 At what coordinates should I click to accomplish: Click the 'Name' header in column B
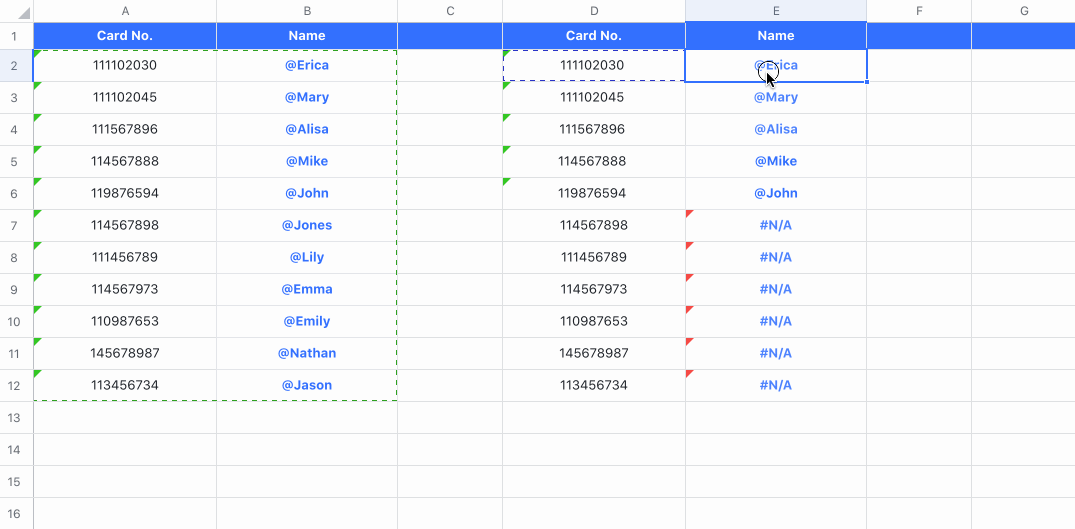(307, 36)
